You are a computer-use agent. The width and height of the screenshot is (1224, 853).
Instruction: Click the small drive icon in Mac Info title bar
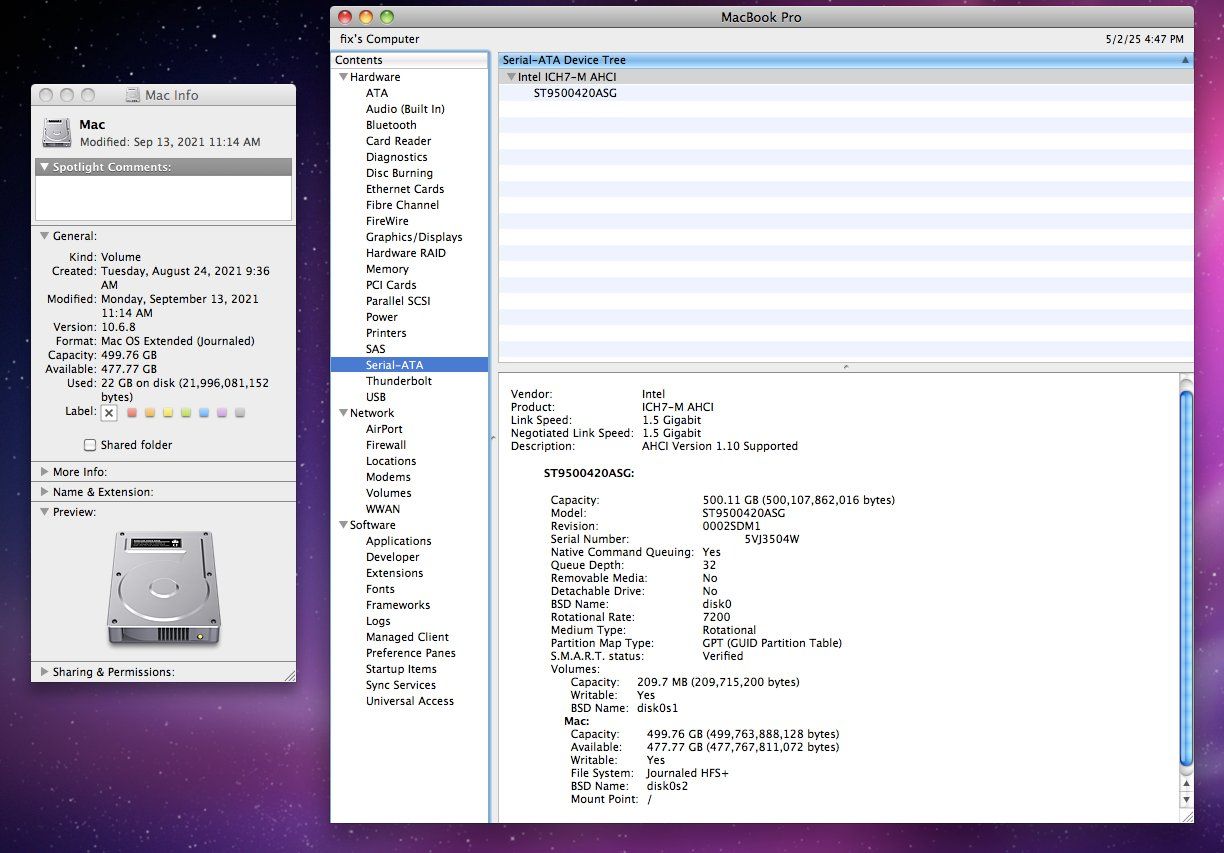(133, 95)
